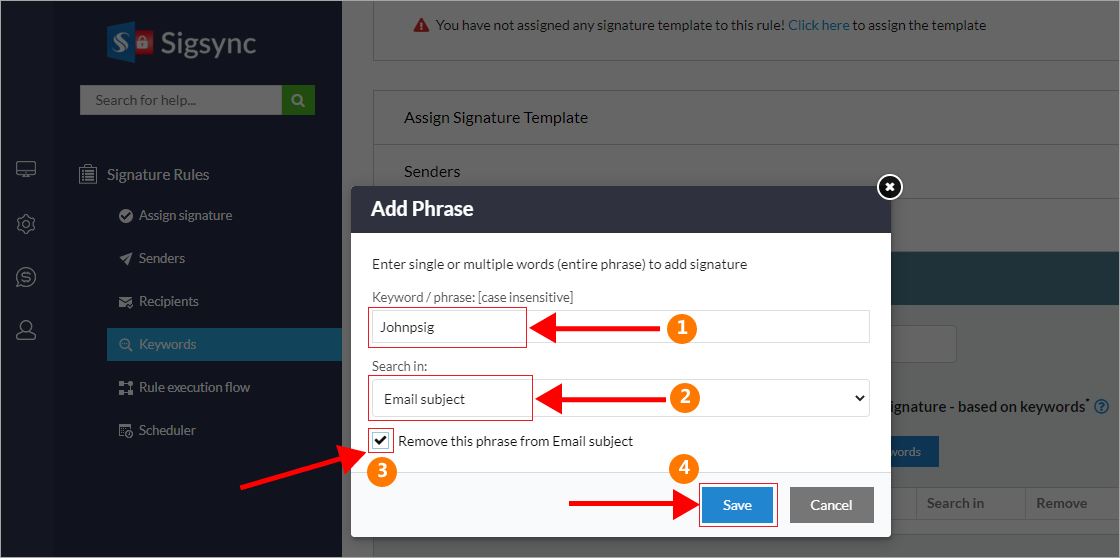Click the circled S sidebar icon
The image size is (1120, 558).
pyautogui.click(x=26, y=277)
